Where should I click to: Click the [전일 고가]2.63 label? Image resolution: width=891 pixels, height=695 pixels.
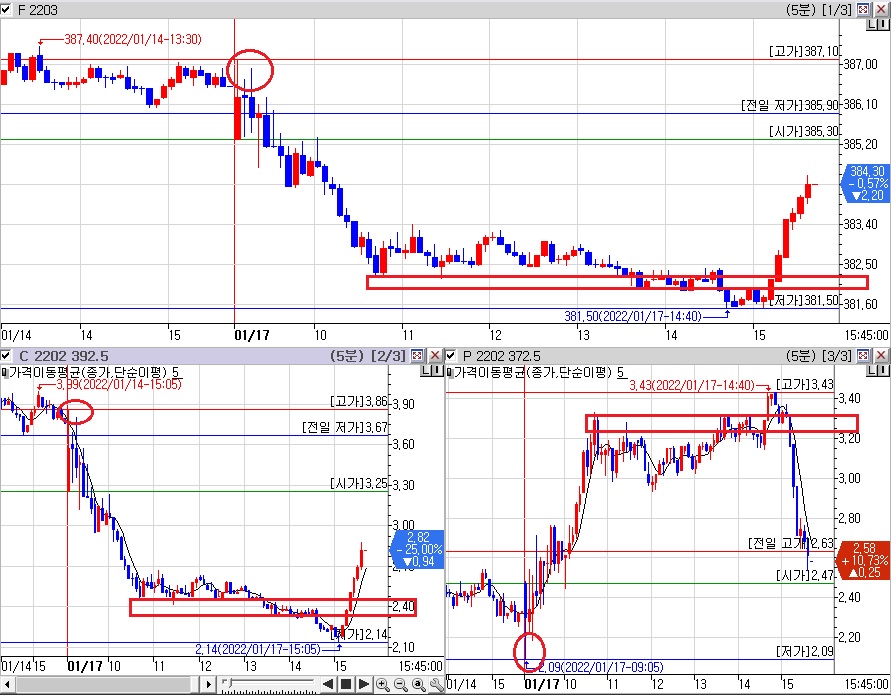[x=790, y=543]
